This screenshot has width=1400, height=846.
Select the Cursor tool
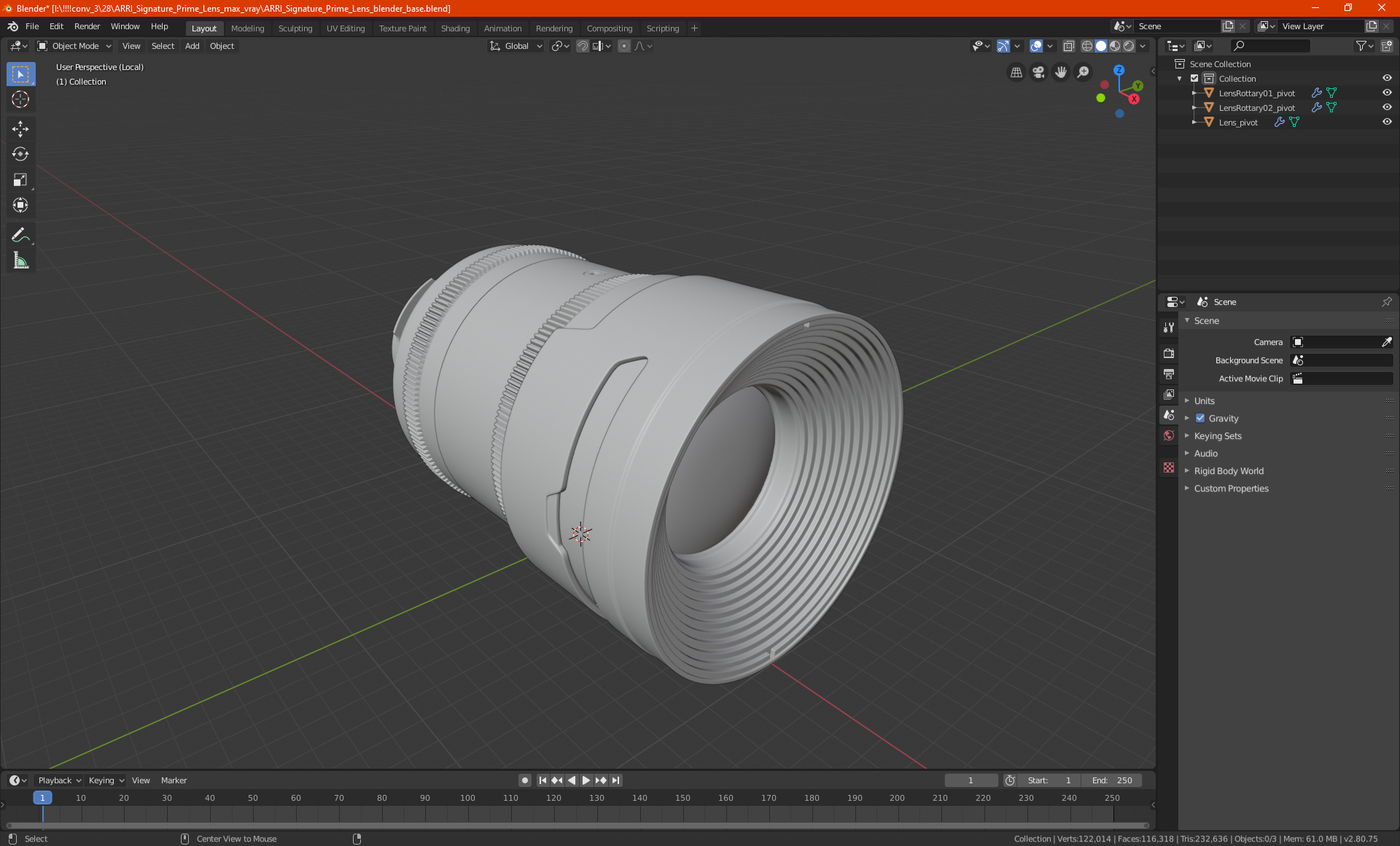(x=20, y=99)
